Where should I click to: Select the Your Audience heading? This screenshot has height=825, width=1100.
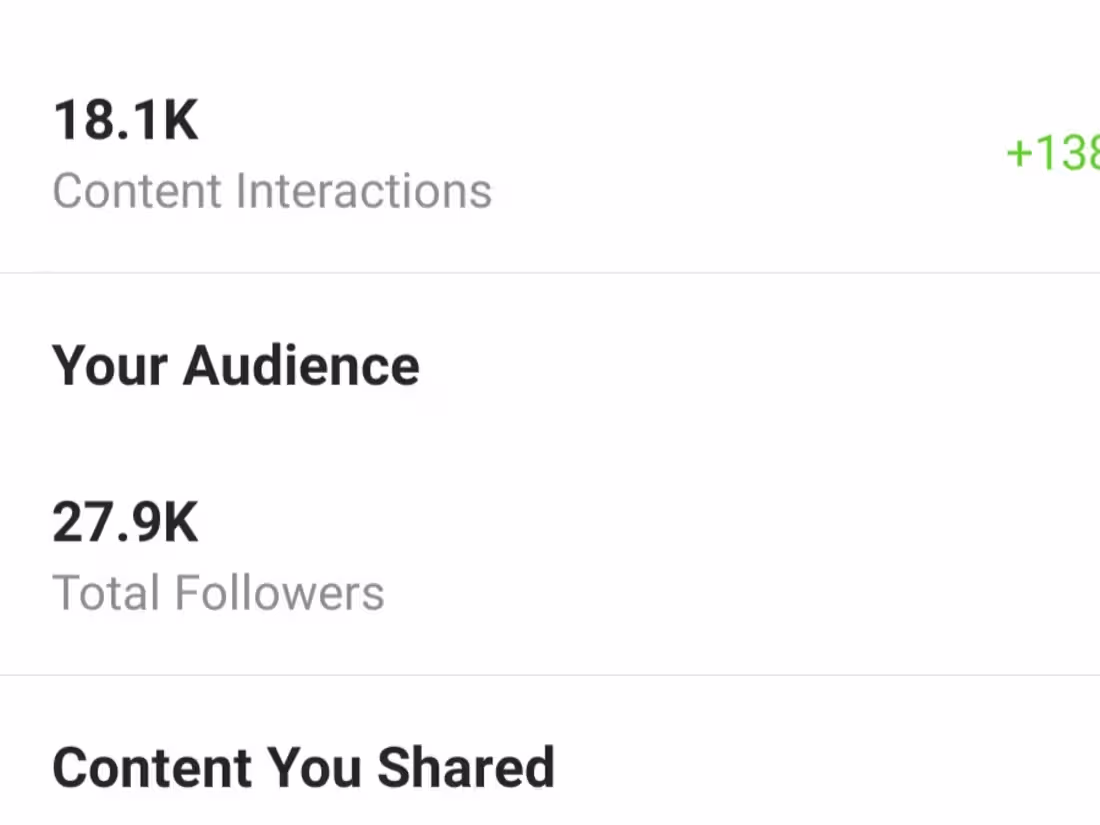tap(236, 365)
